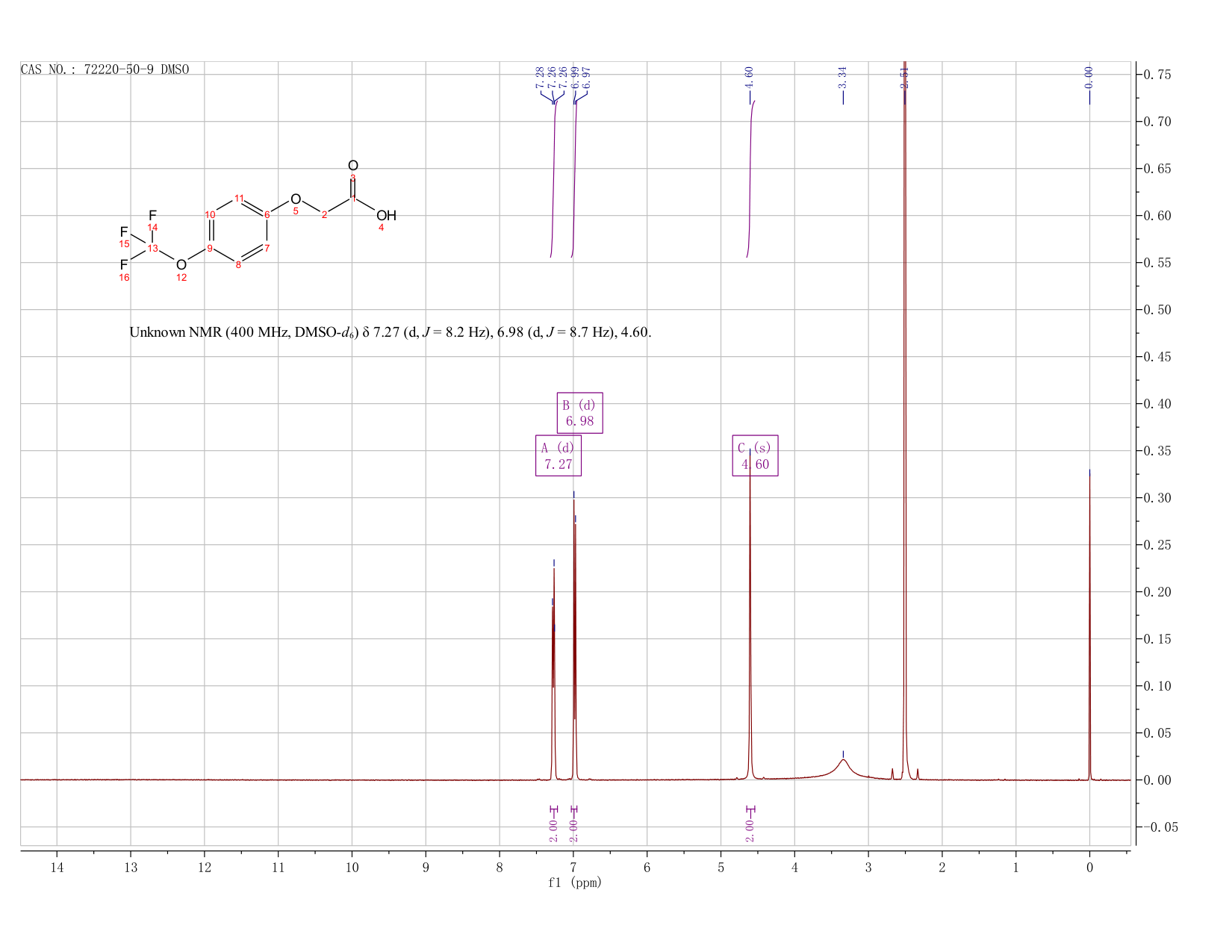Click the multiplet box A (d) 7.27
The width and height of the screenshot is (1232, 952).
[559, 455]
